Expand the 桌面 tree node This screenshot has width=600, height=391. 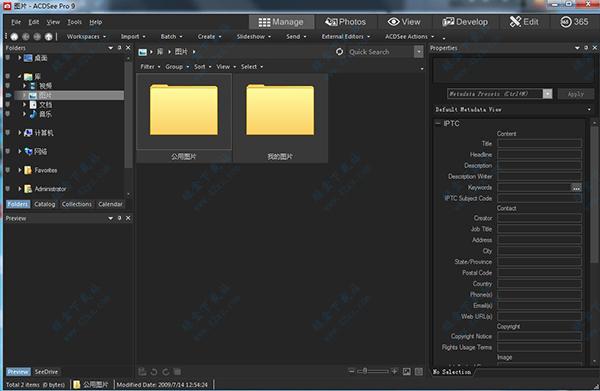pyautogui.click(x=20, y=58)
